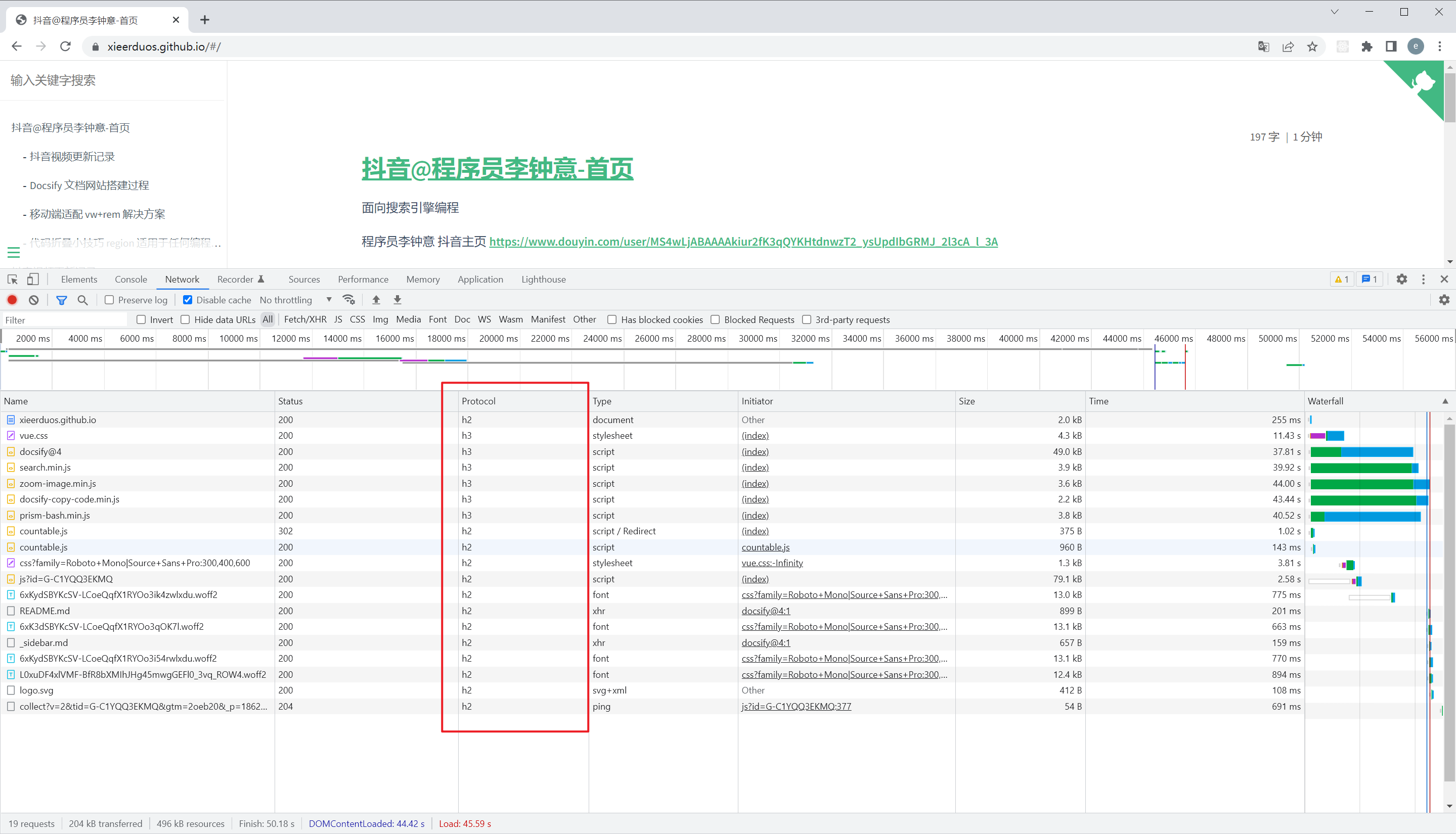Select the Network tab in DevTools

pos(182,279)
